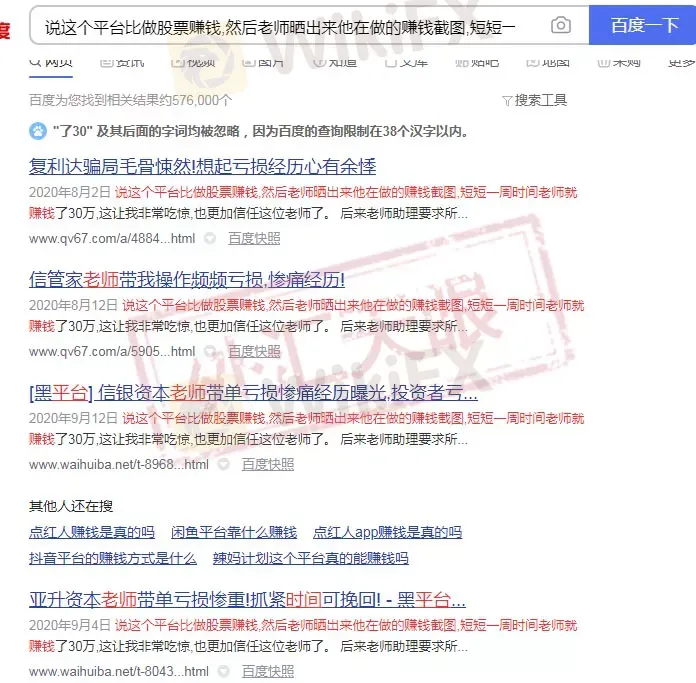
Task: Open 百度快照 for www.qv67.com/a/5905 result
Action: tap(254, 351)
